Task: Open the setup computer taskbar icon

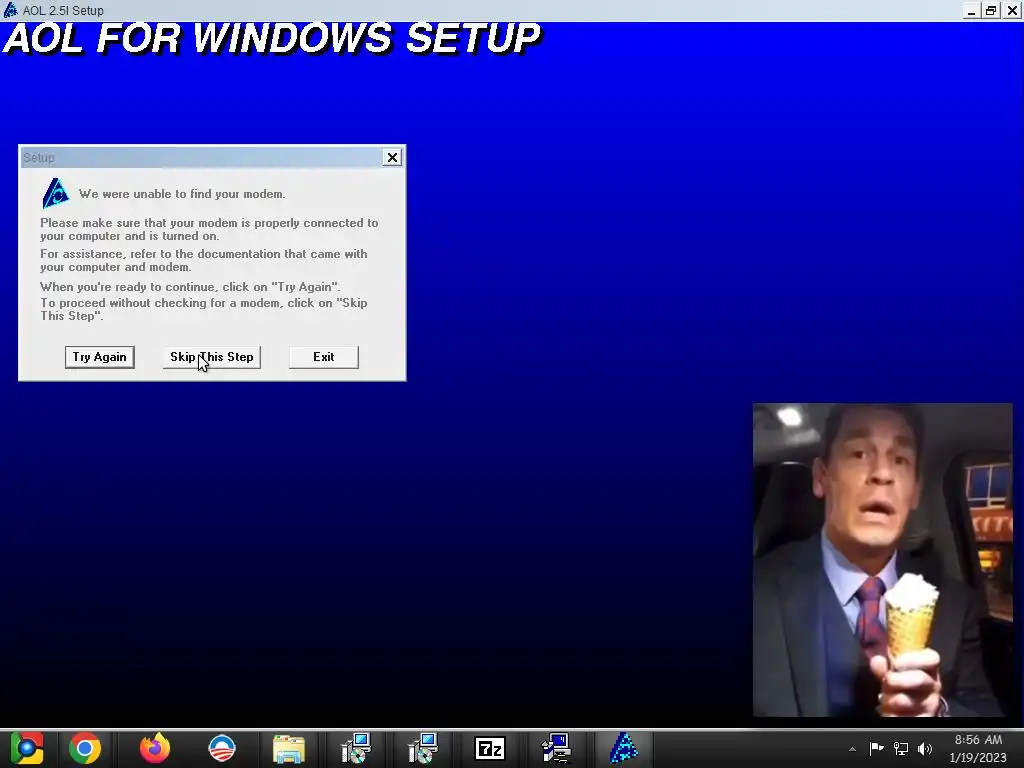Action: point(556,748)
